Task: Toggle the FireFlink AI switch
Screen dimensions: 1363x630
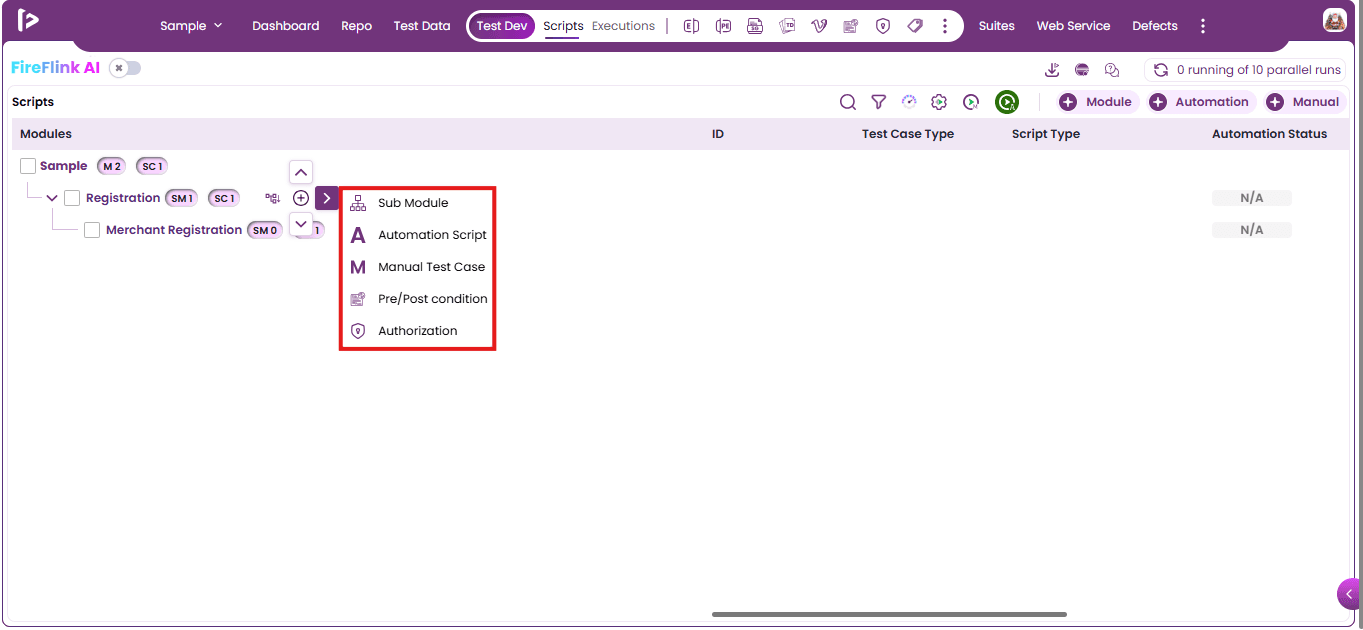Action: pos(125,68)
